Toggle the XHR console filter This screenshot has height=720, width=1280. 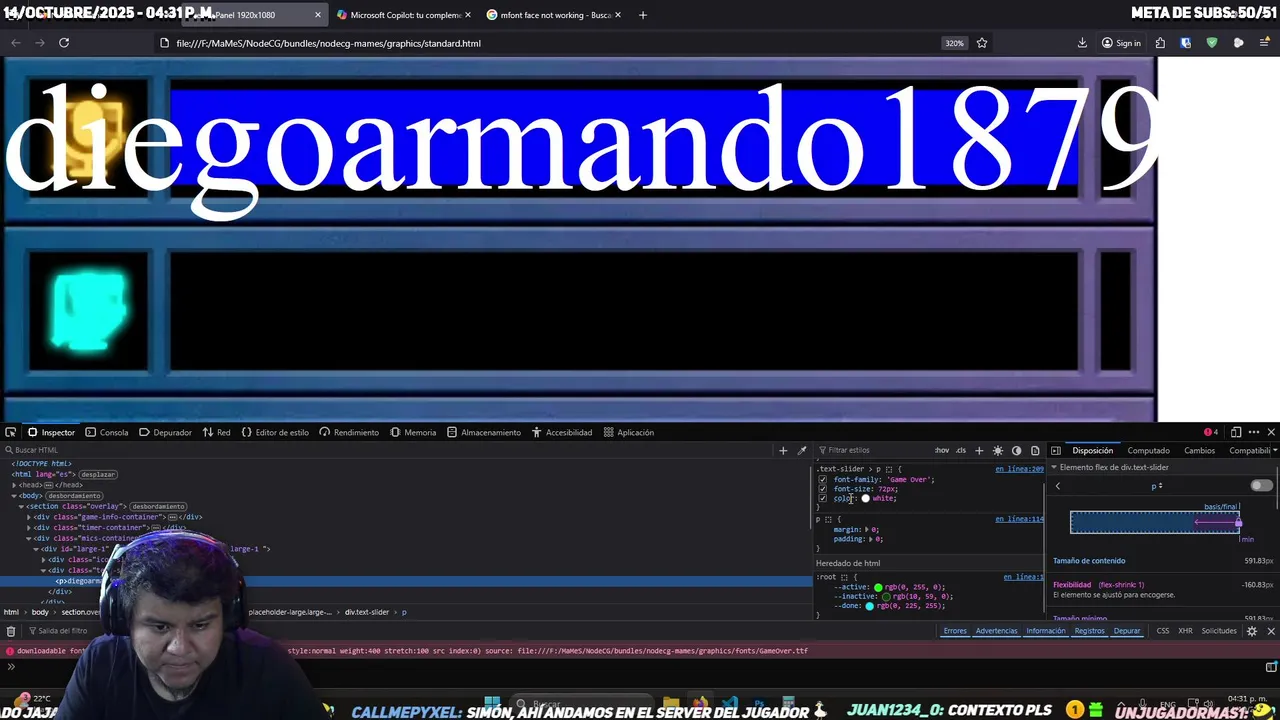pos(1185,631)
